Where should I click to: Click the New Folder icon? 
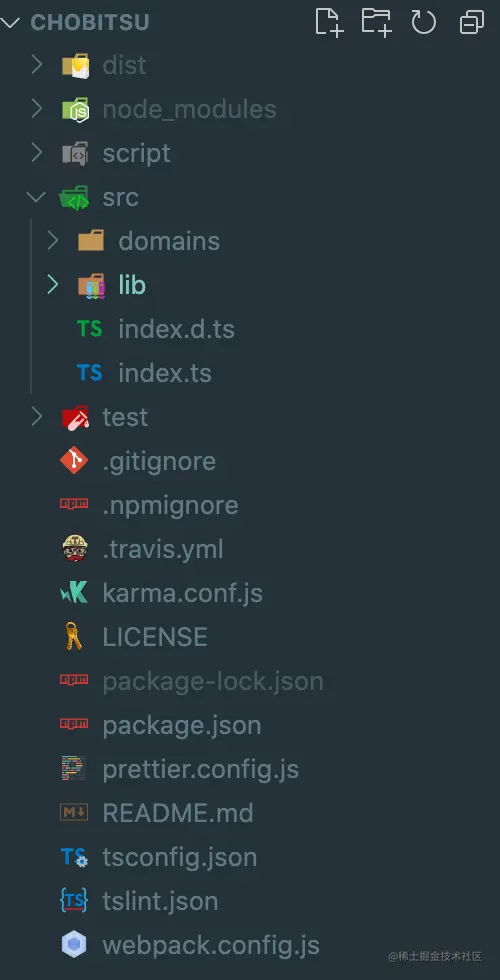coord(376,22)
